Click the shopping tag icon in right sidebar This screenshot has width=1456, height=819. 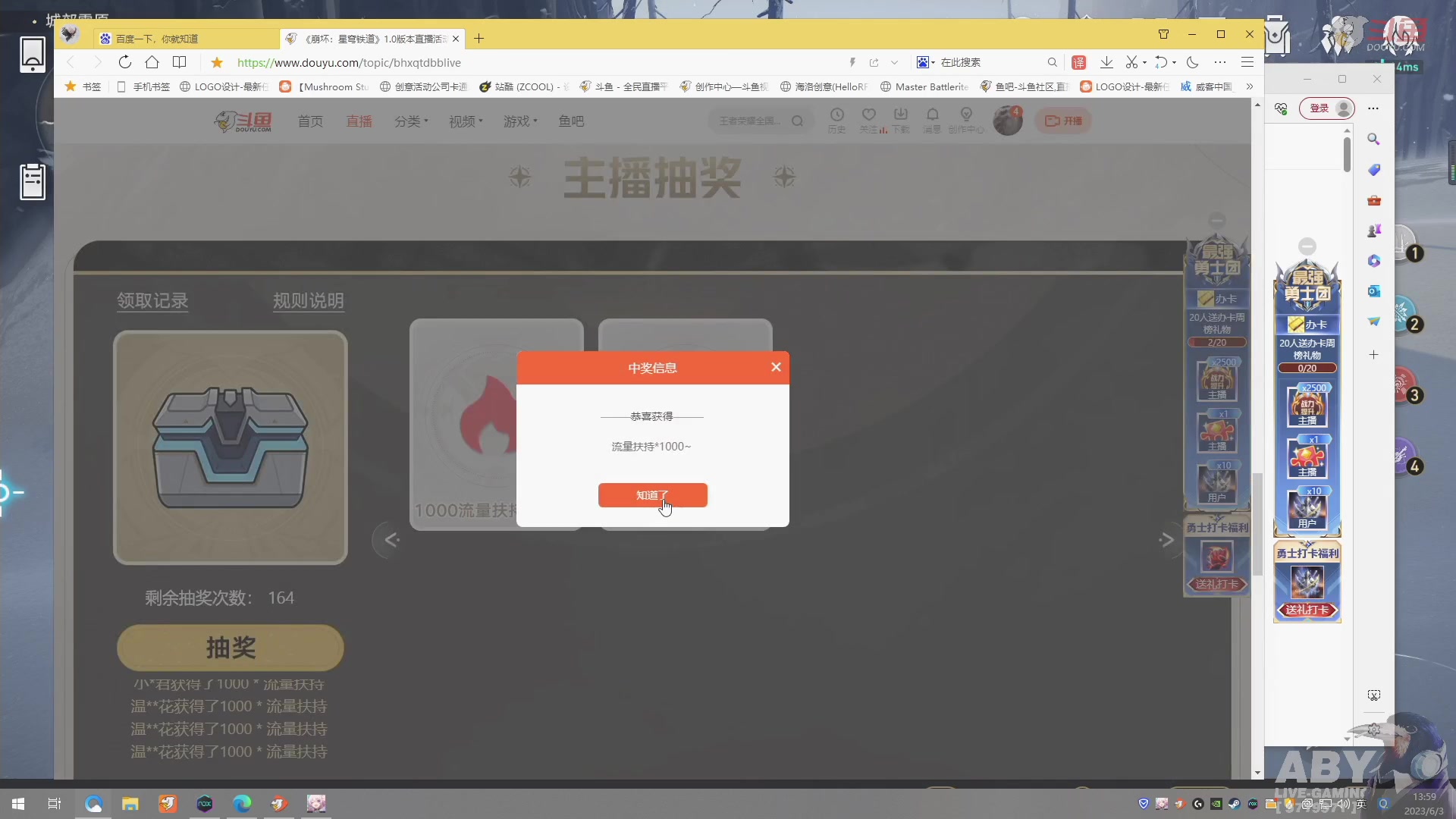pos(1374,170)
